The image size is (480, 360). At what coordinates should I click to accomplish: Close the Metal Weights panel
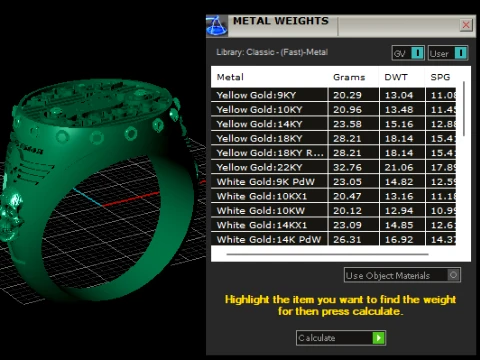(x=466, y=25)
